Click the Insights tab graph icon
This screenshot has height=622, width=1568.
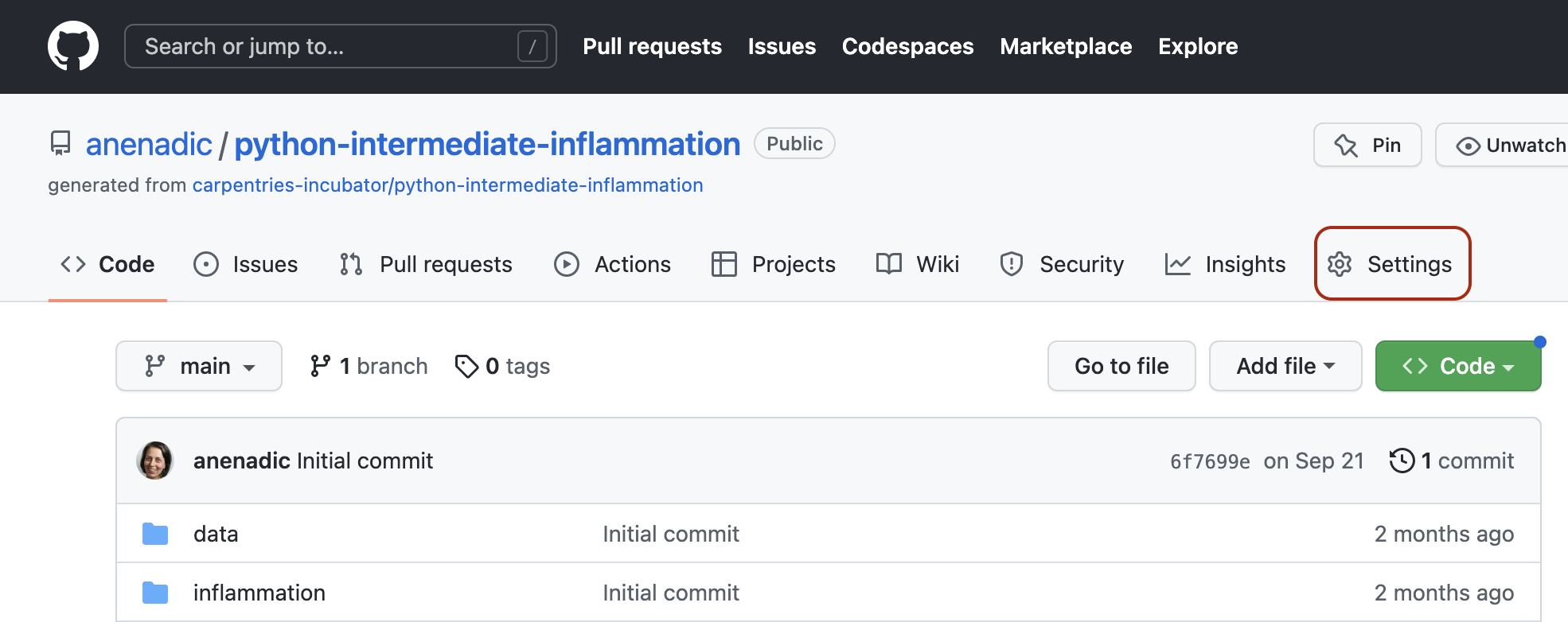click(1178, 264)
